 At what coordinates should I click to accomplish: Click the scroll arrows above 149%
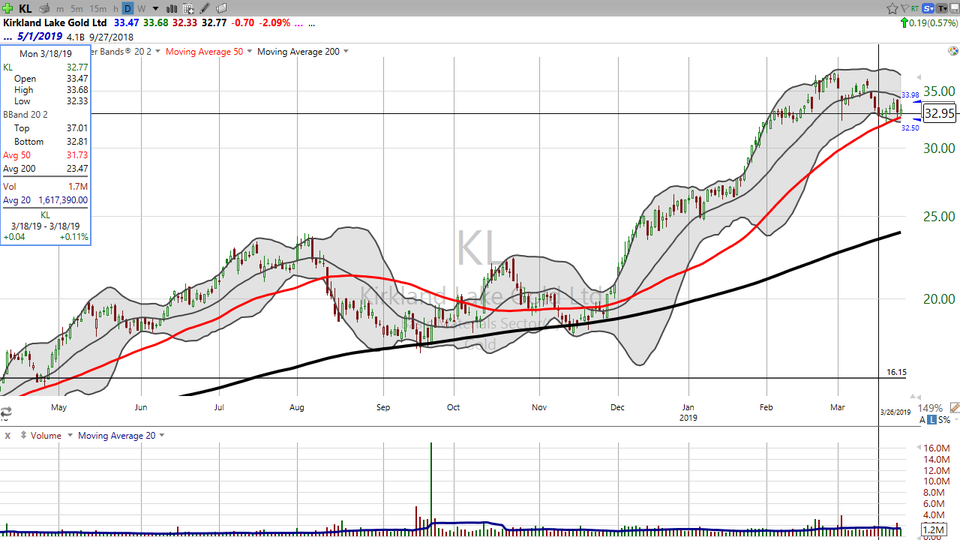(916, 396)
